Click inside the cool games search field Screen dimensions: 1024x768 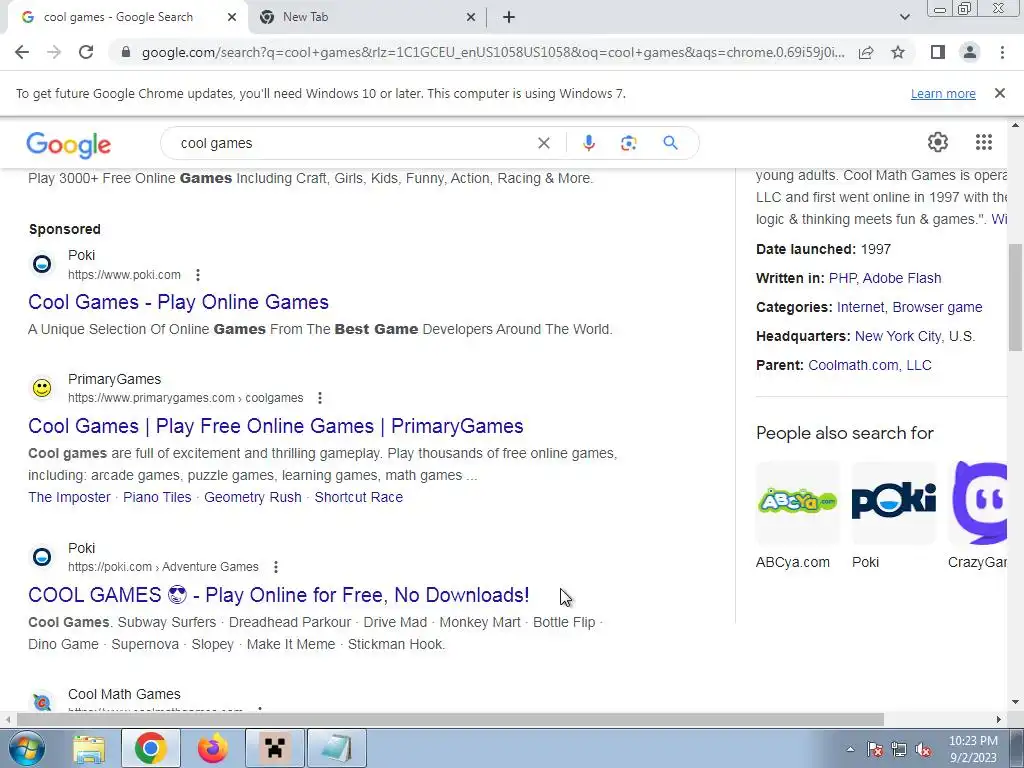pos(353,143)
